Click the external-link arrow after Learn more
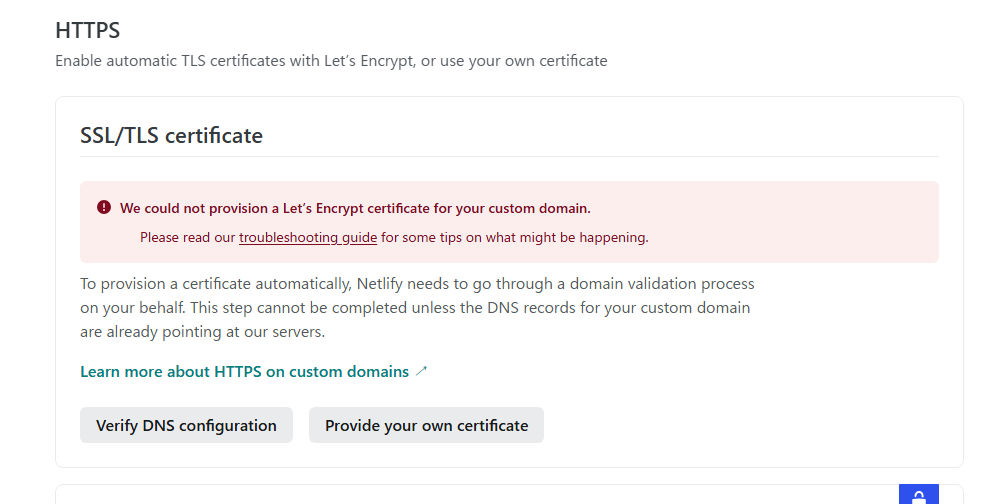This screenshot has height=504, width=990. [x=421, y=371]
